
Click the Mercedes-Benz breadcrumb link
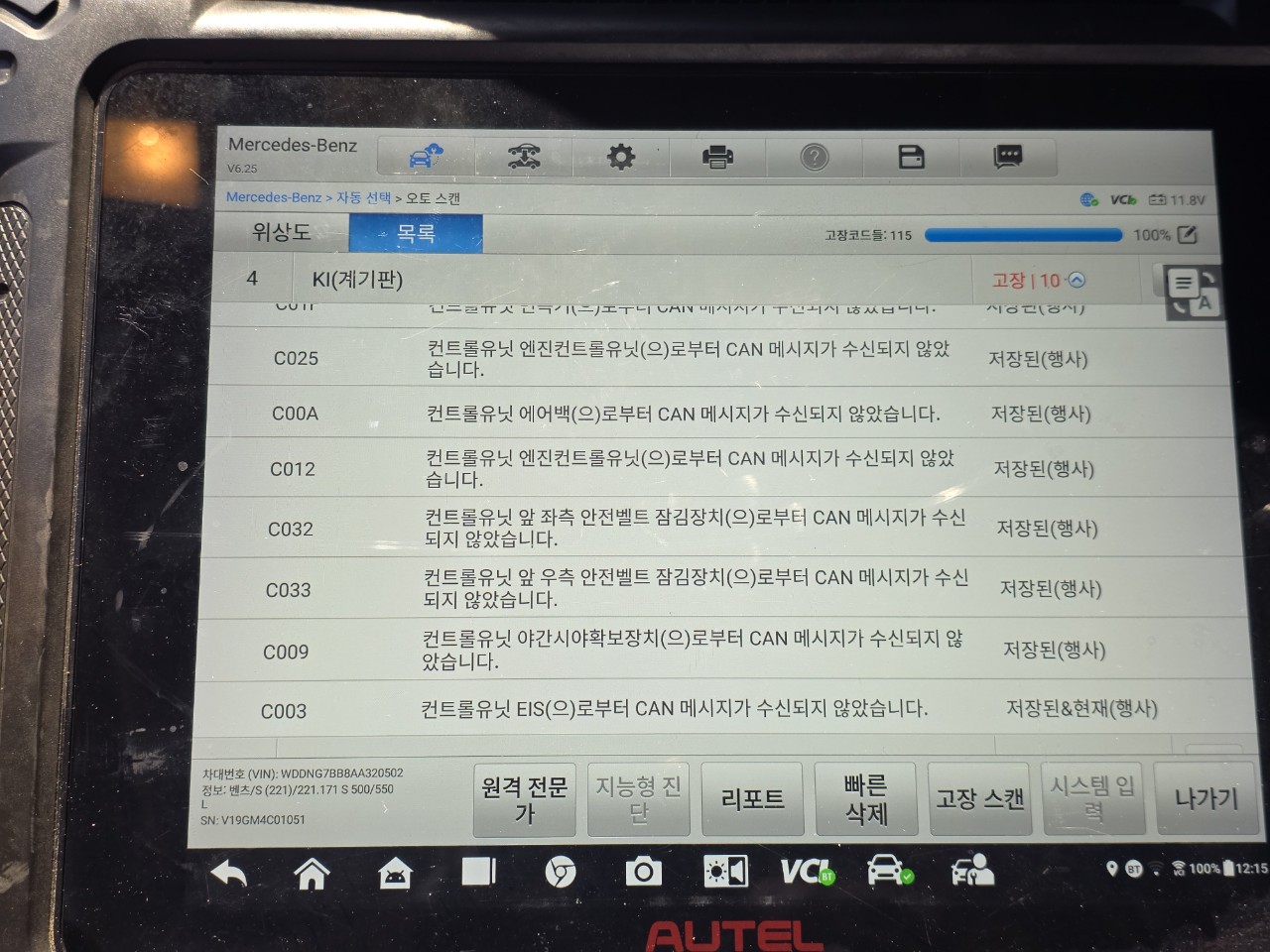(x=274, y=197)
